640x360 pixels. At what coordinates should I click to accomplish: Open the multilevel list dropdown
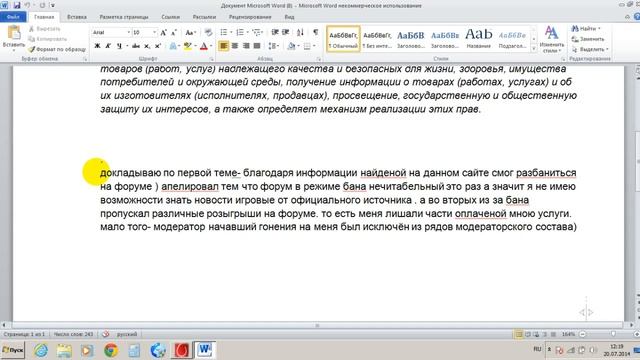pos(263,32)
